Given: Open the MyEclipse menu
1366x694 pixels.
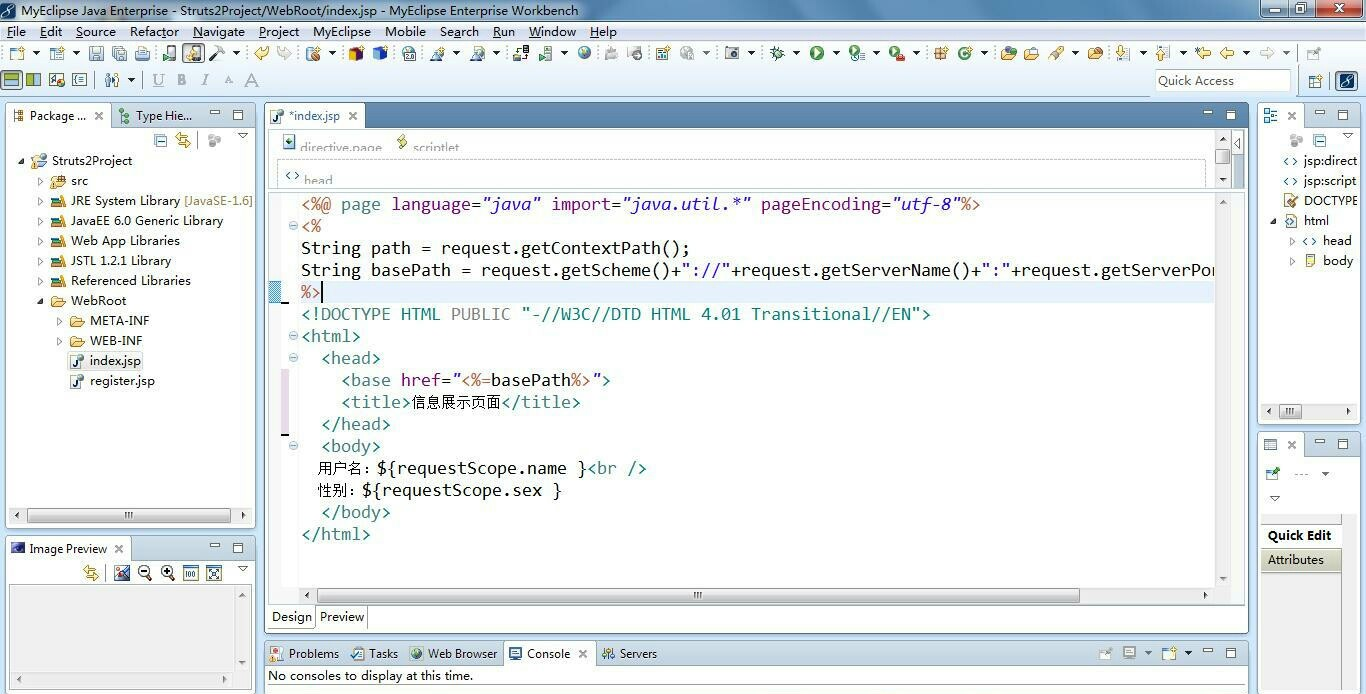Looking at the screenshot, I should point(342,31).
